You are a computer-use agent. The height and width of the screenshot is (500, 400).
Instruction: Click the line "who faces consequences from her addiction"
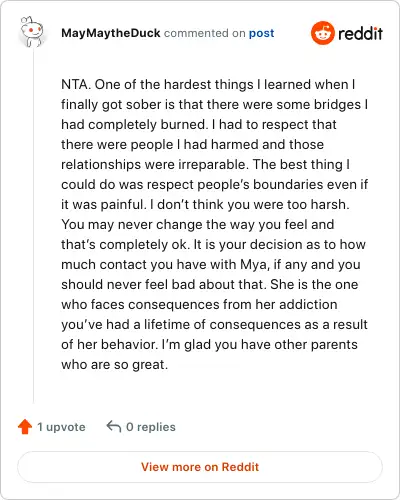(199, 305)
